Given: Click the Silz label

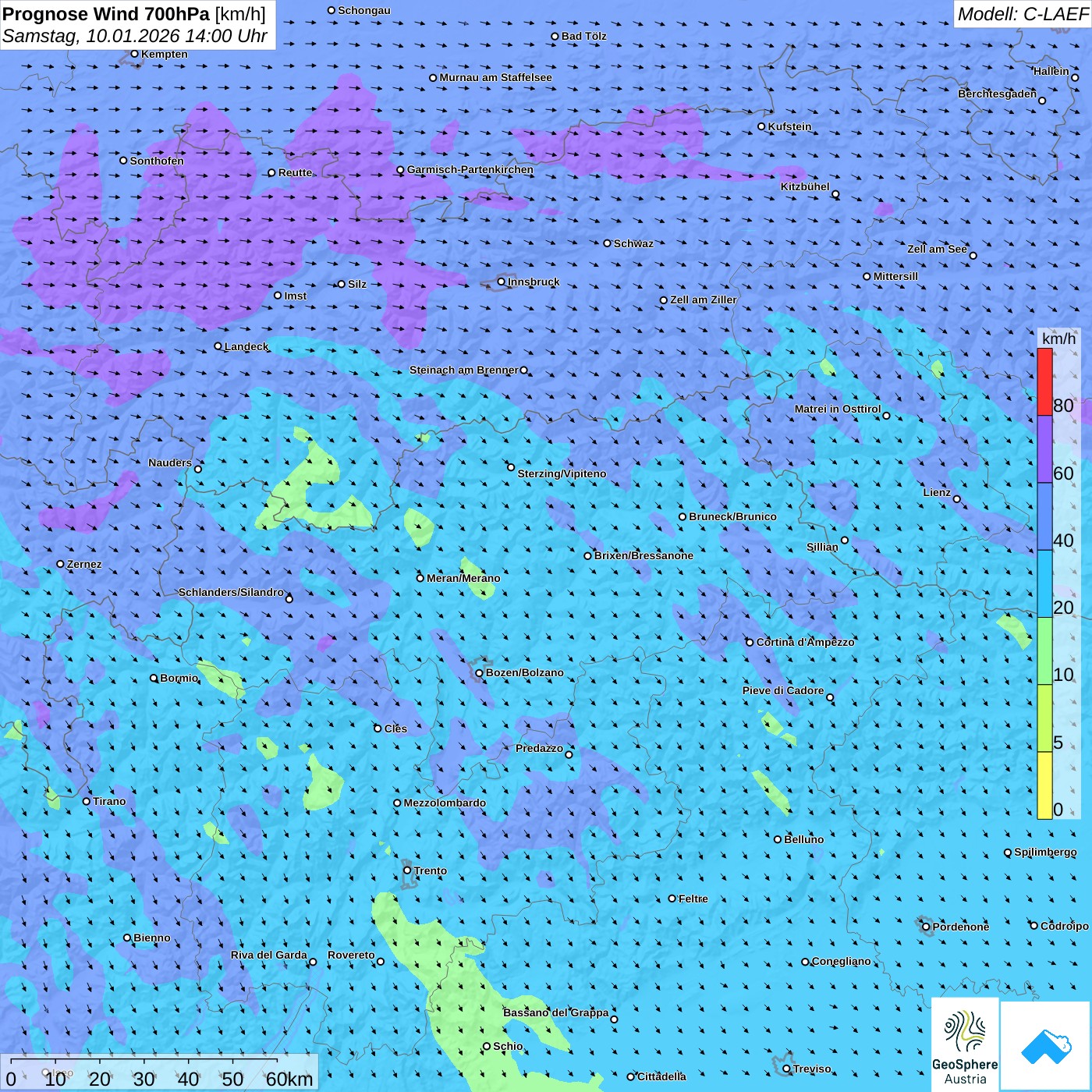Looking at the screenshot, I should pyautogui.click(x=356, y=284).
